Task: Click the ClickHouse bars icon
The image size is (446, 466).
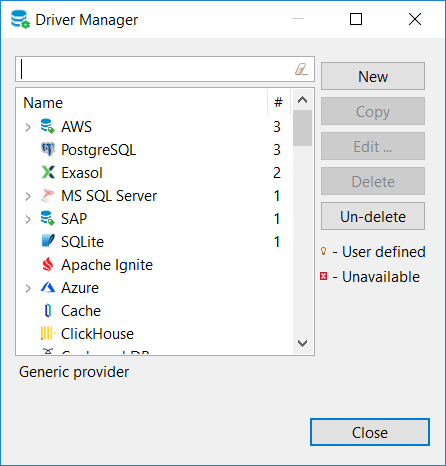Action: [48, 333]
